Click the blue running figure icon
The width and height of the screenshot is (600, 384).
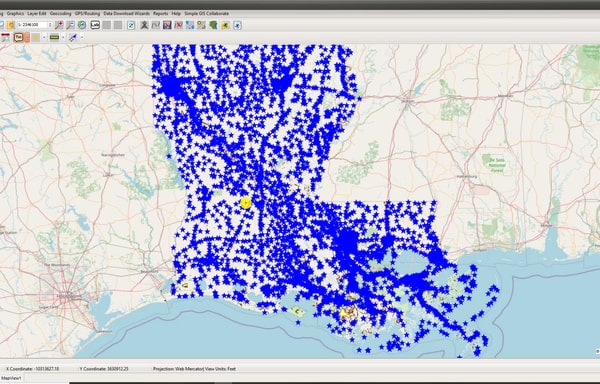pyautogui.click(x=238, y=25)
